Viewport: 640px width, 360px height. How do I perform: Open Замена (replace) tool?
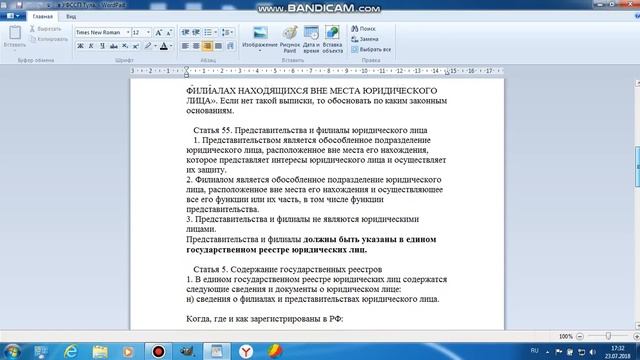click(365, 39)
